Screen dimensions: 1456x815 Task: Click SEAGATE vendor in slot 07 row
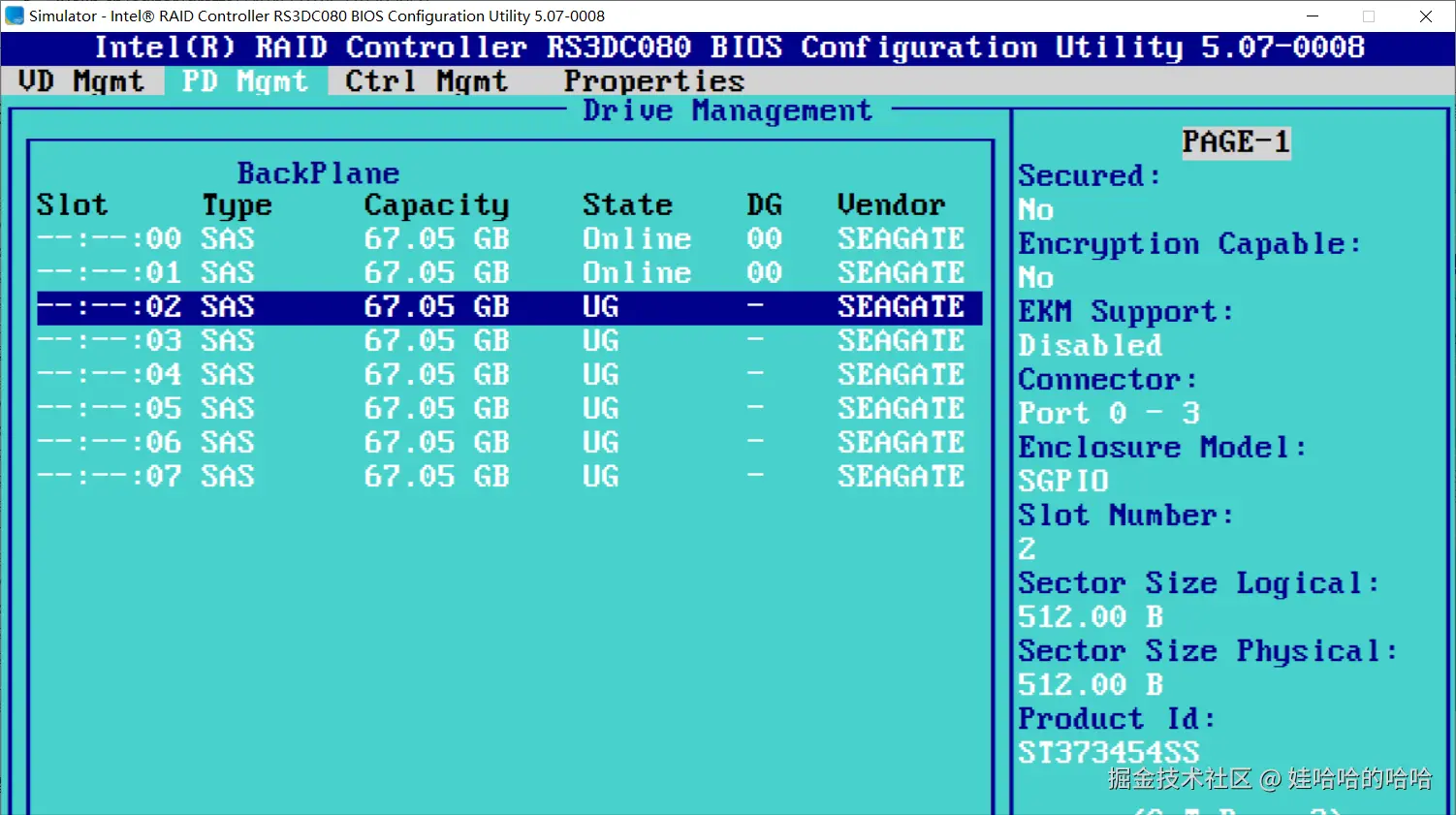point(901,476)
